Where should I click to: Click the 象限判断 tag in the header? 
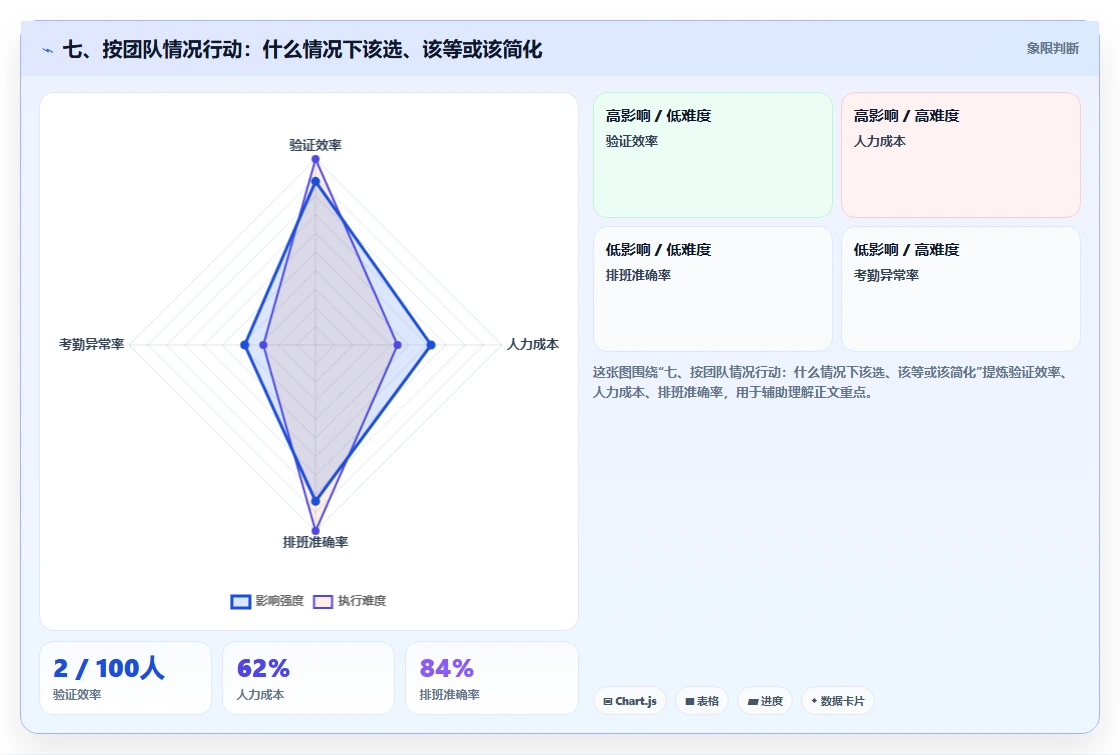1052,49
